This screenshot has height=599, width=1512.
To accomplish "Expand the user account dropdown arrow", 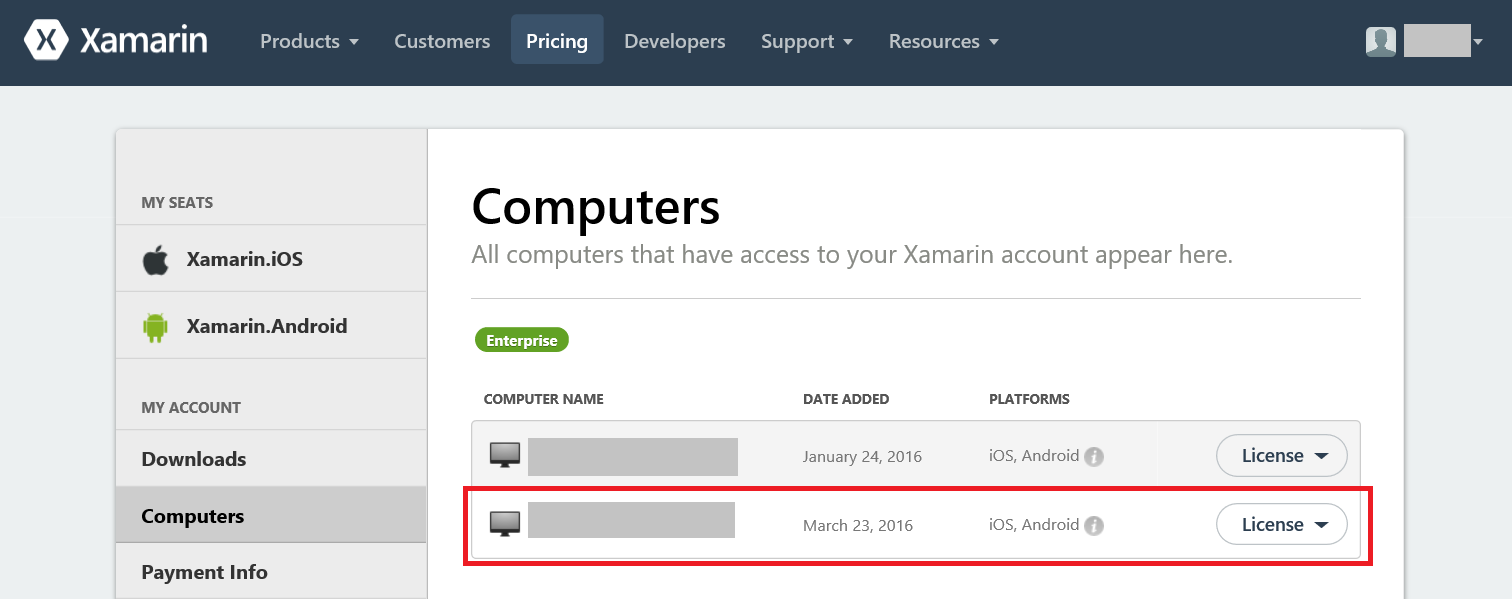I will pos(1478,42).
